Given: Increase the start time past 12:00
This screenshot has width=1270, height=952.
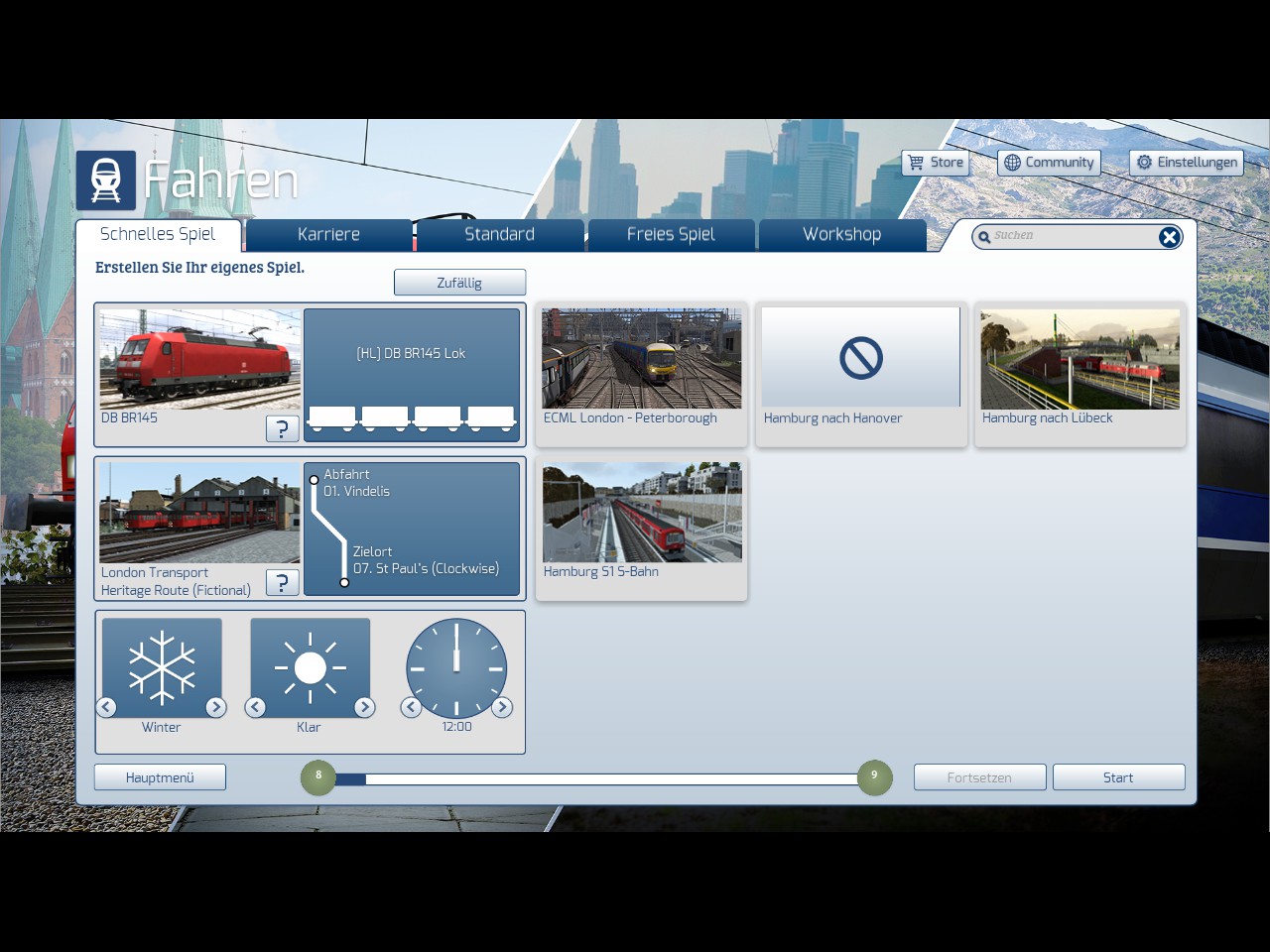Looking at the screenshot, I should click(502, 707).
